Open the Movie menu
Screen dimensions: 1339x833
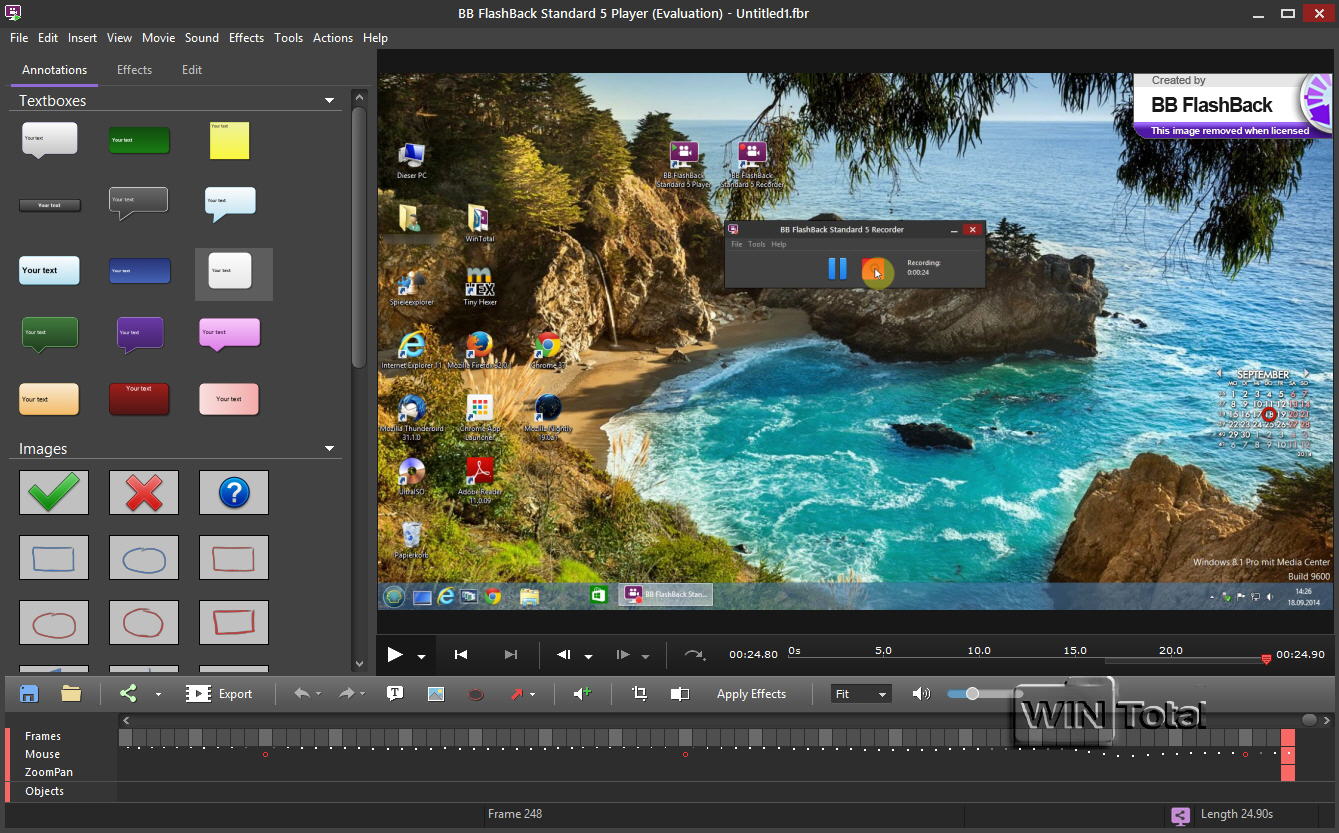[158, 38]
